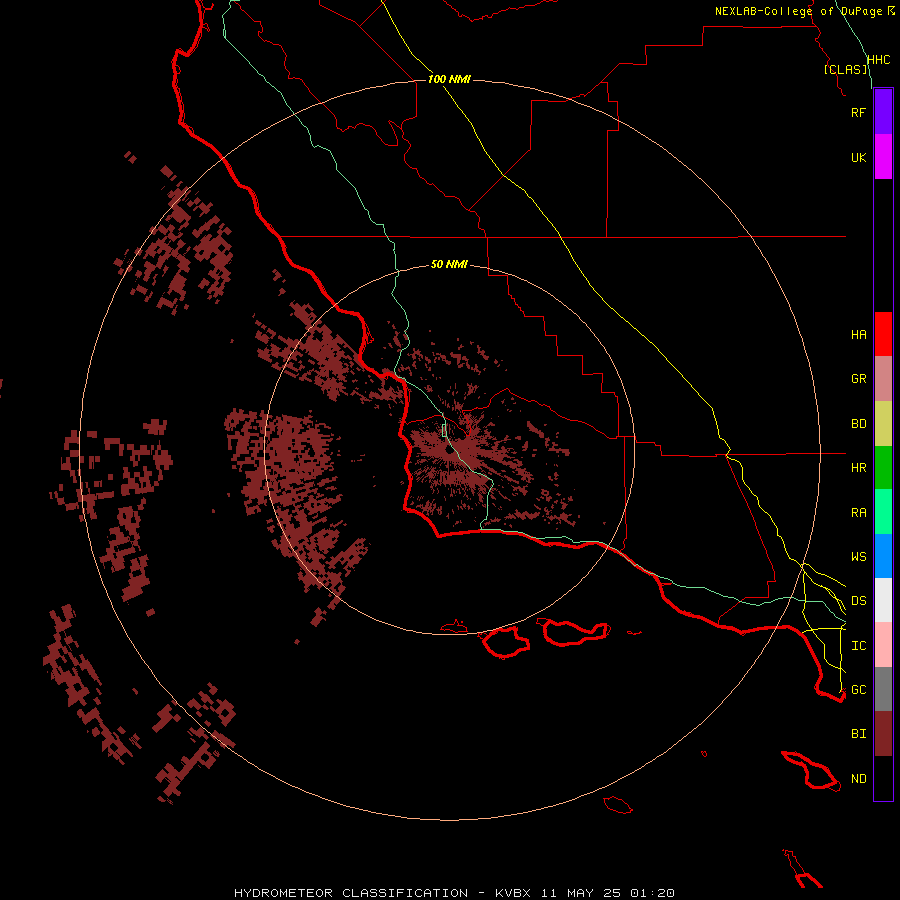Click the ND legend label
The height and width of the screenshot is (900, 900).
pos(858,778)
